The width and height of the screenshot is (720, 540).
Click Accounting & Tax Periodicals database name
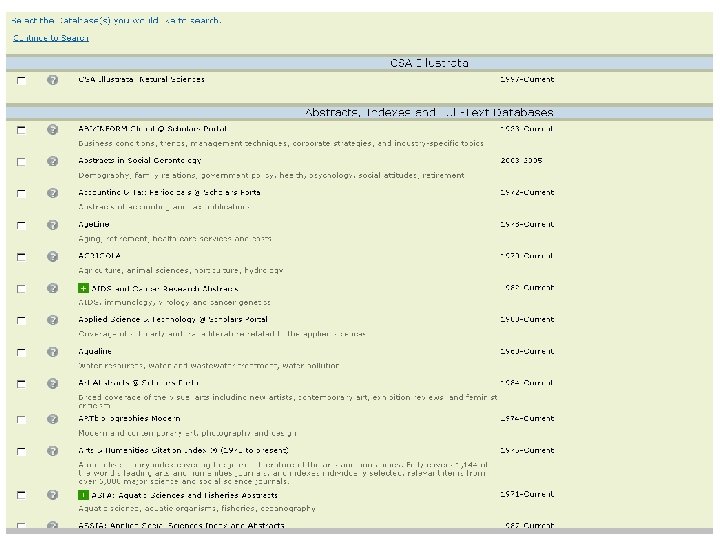pos(169,192)
